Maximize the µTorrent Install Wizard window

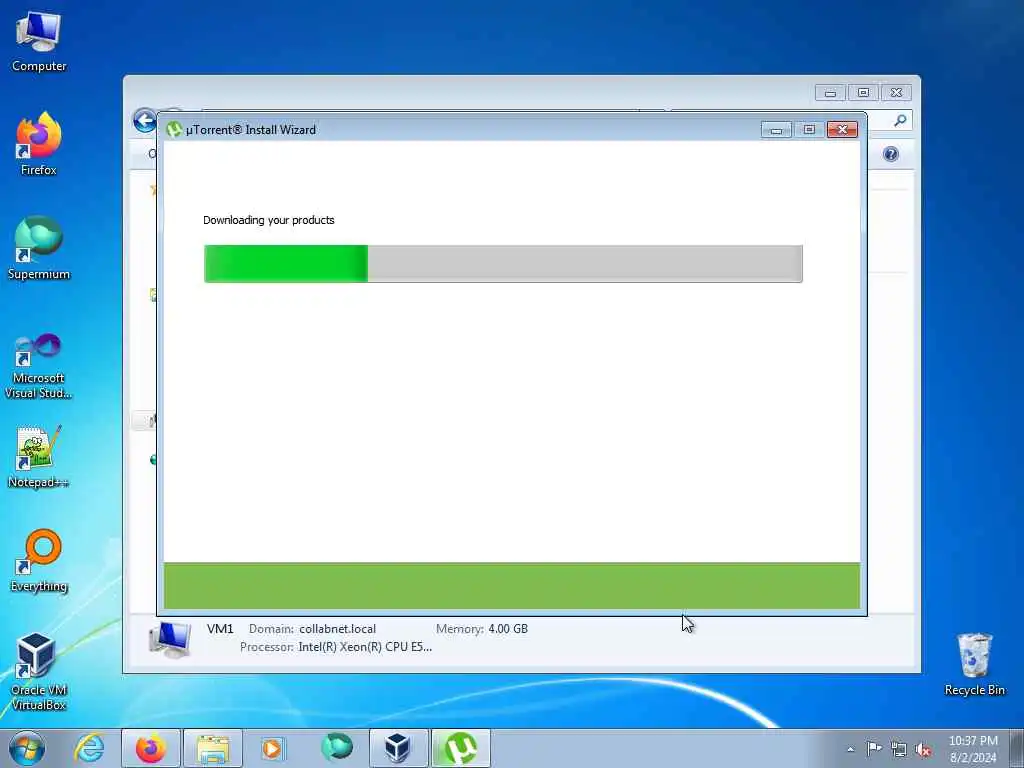click(809, 130)
